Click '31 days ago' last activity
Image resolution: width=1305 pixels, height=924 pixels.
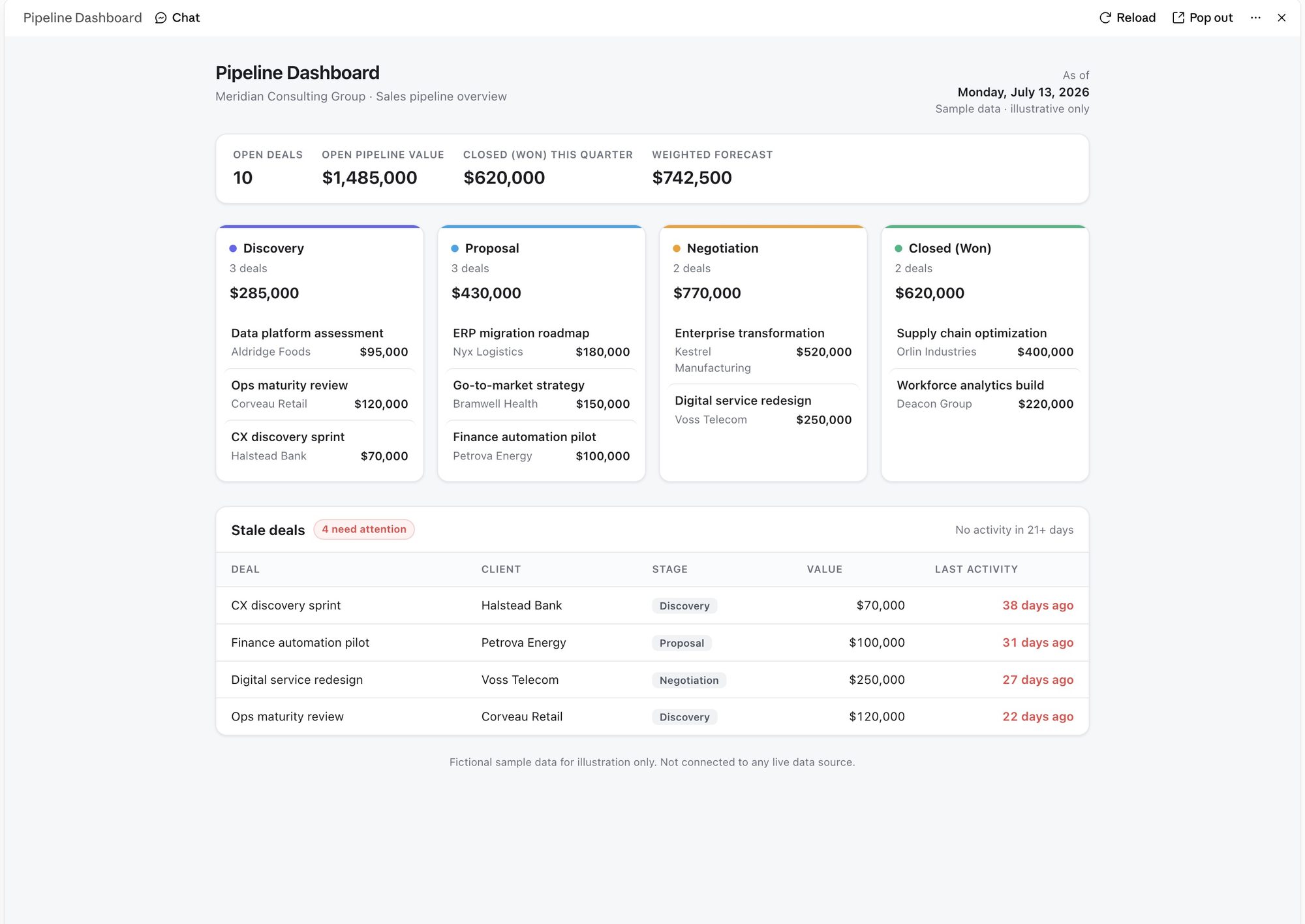tap(1037, 643)
